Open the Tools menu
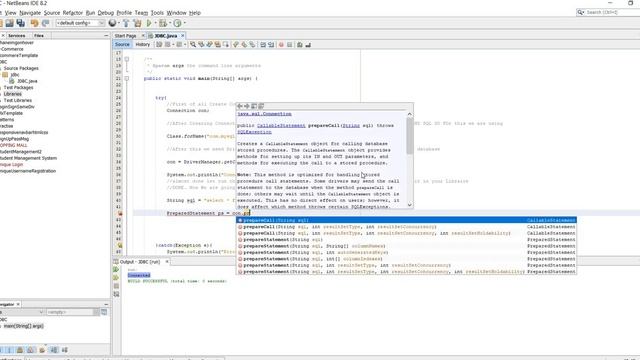 pos(157,13)
